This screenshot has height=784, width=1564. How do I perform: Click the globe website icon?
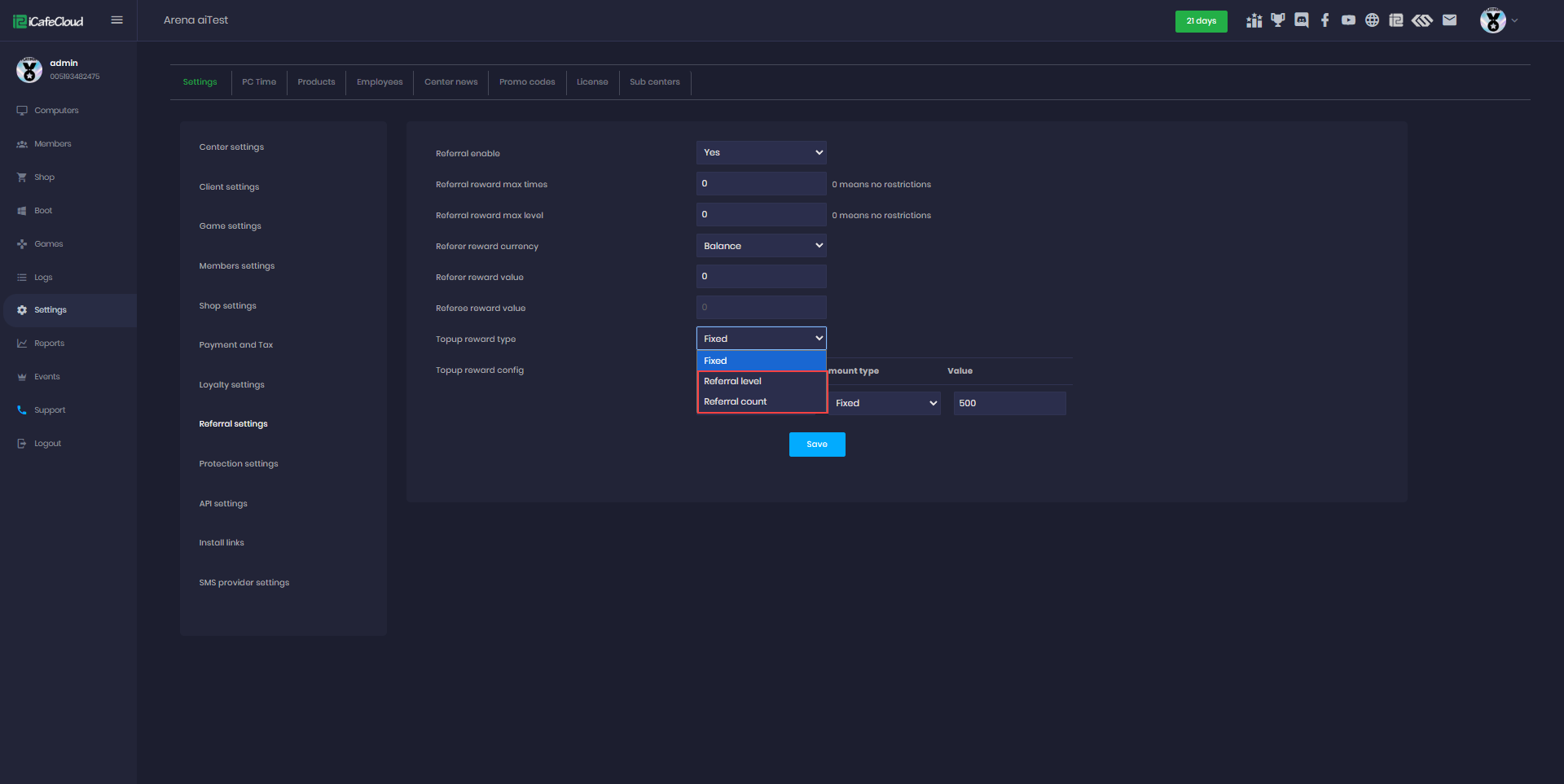tap(1373, 20)
